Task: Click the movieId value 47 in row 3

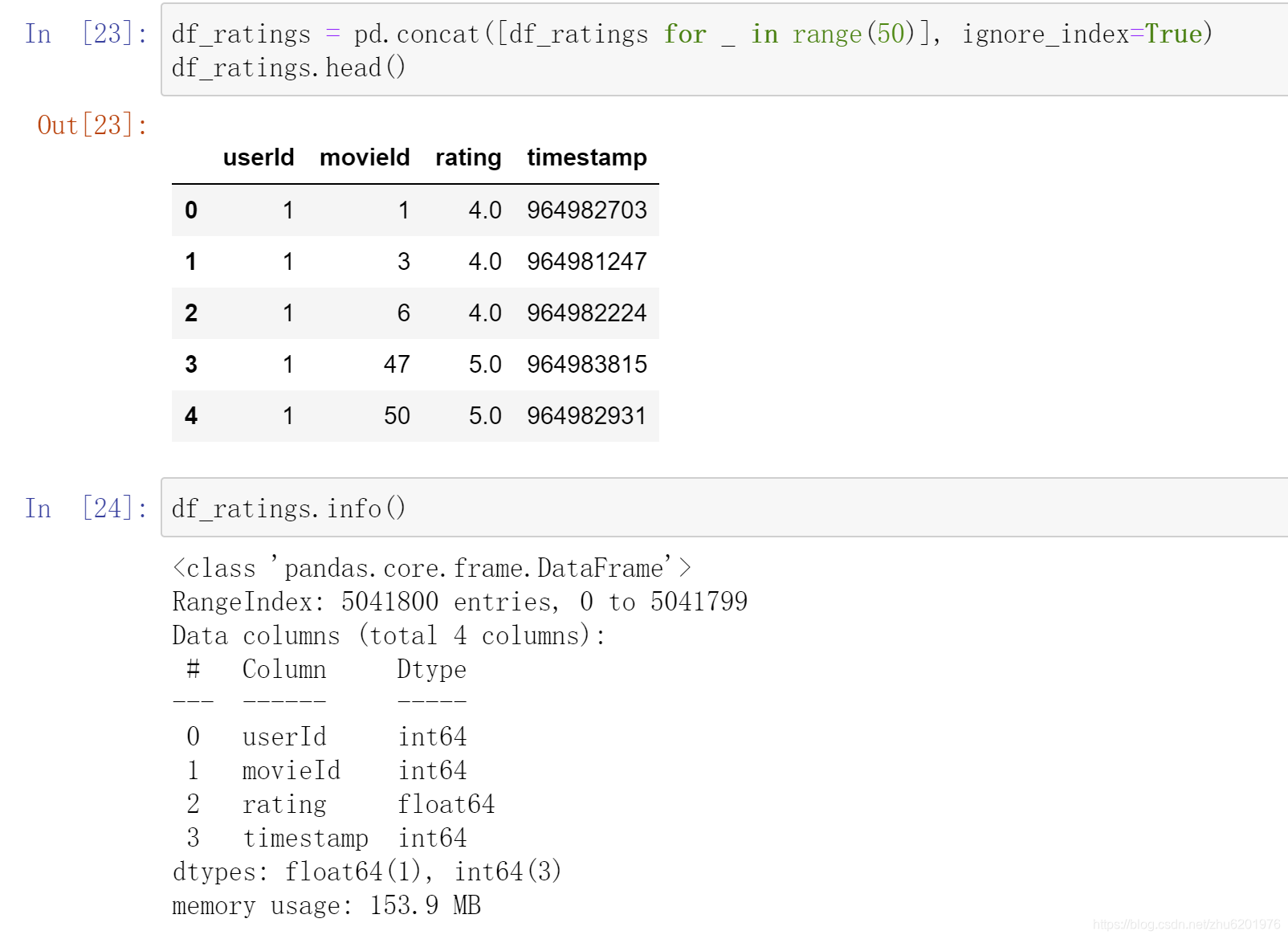Action: (x=397, y=364)
